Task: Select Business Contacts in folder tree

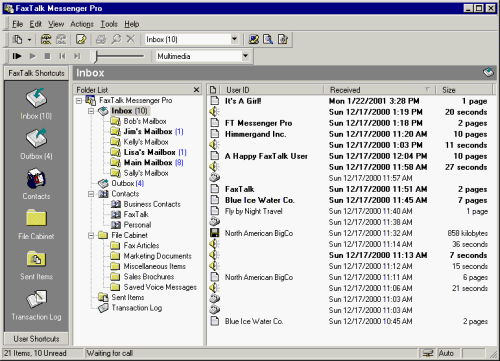Action: (x=152, y=204)
